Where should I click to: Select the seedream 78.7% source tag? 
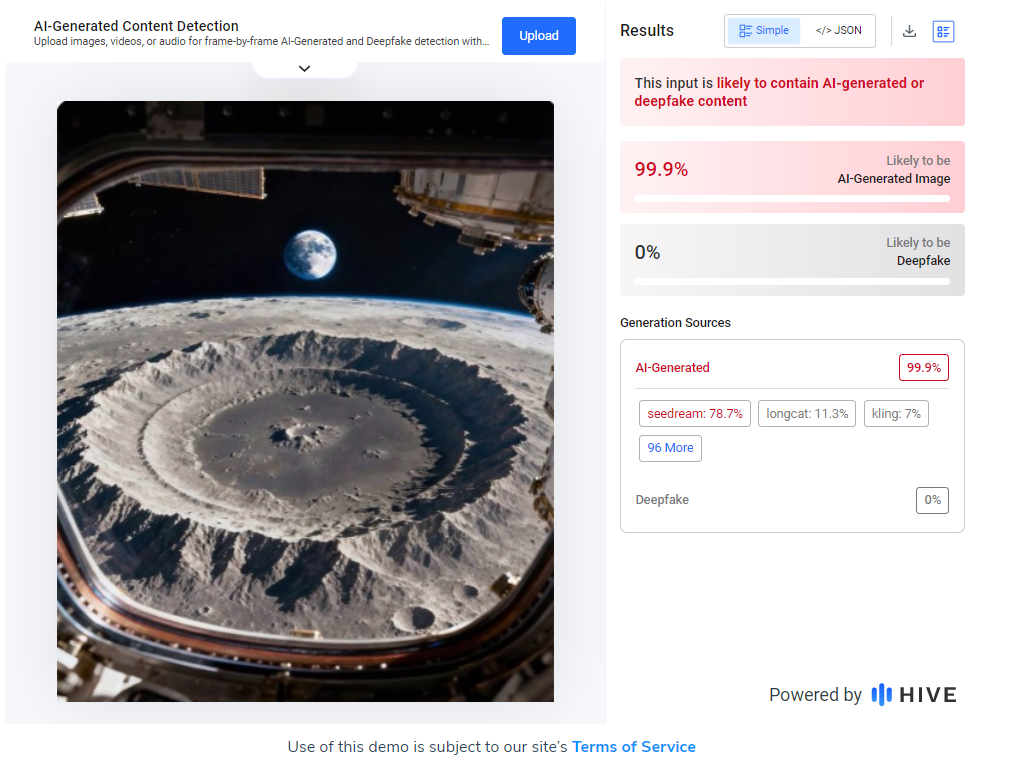694,414
